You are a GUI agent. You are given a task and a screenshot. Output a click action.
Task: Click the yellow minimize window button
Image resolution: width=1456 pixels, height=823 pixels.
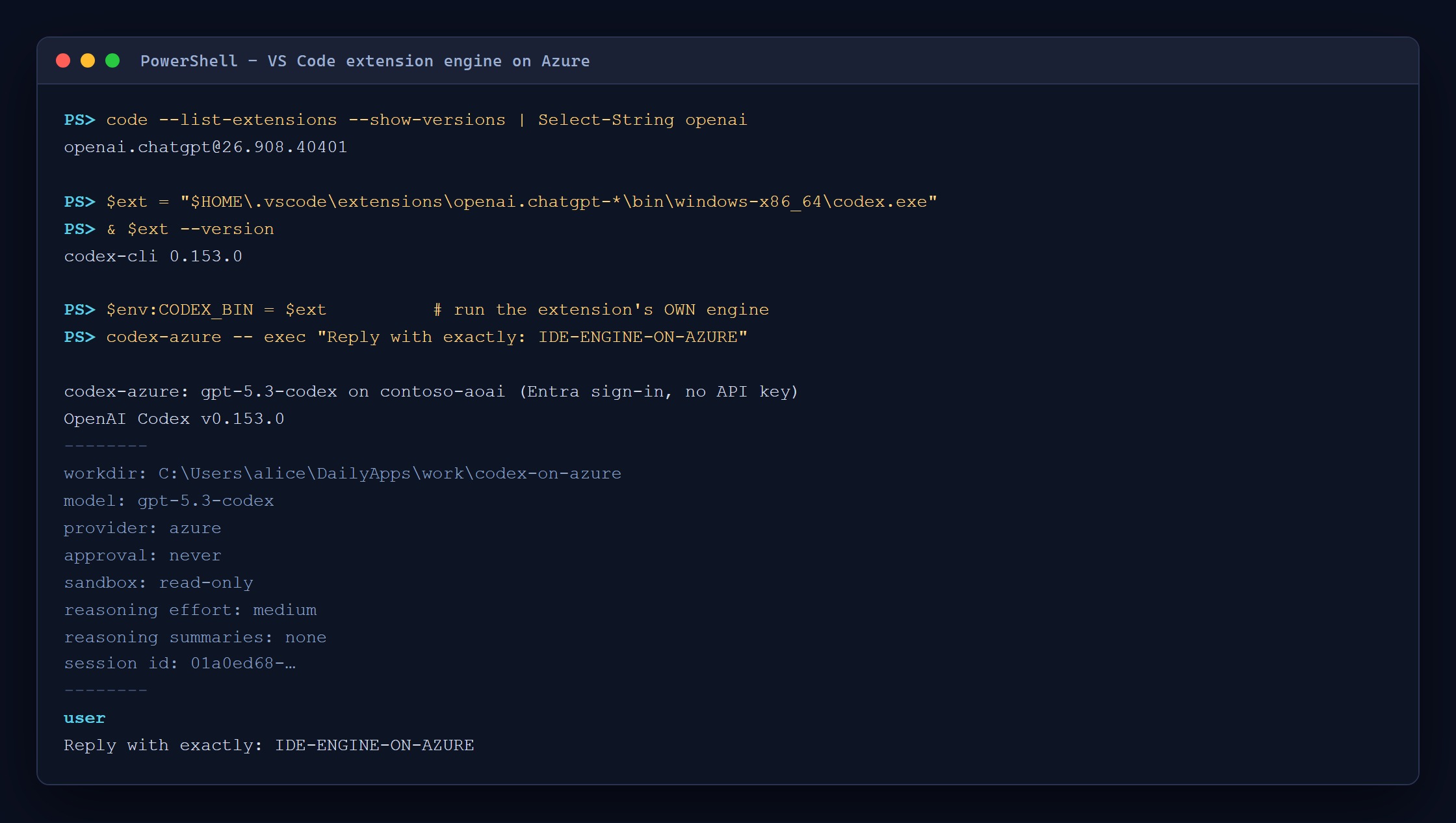tap(88, 60)
